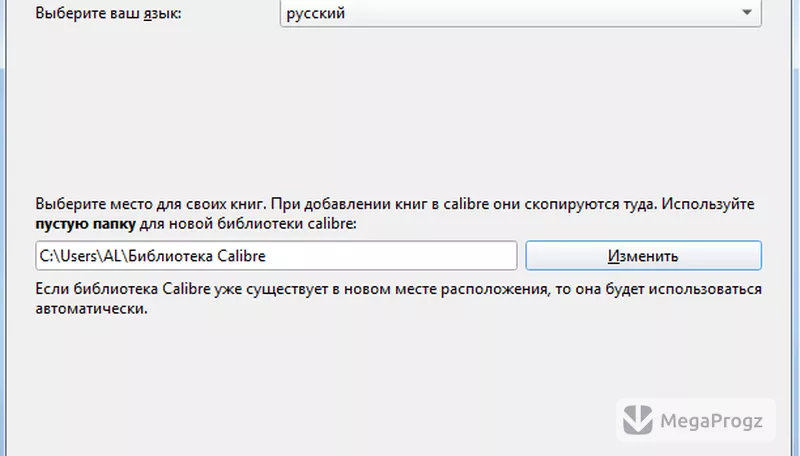Click the 'для новой библиотеки' phrase

221,224
